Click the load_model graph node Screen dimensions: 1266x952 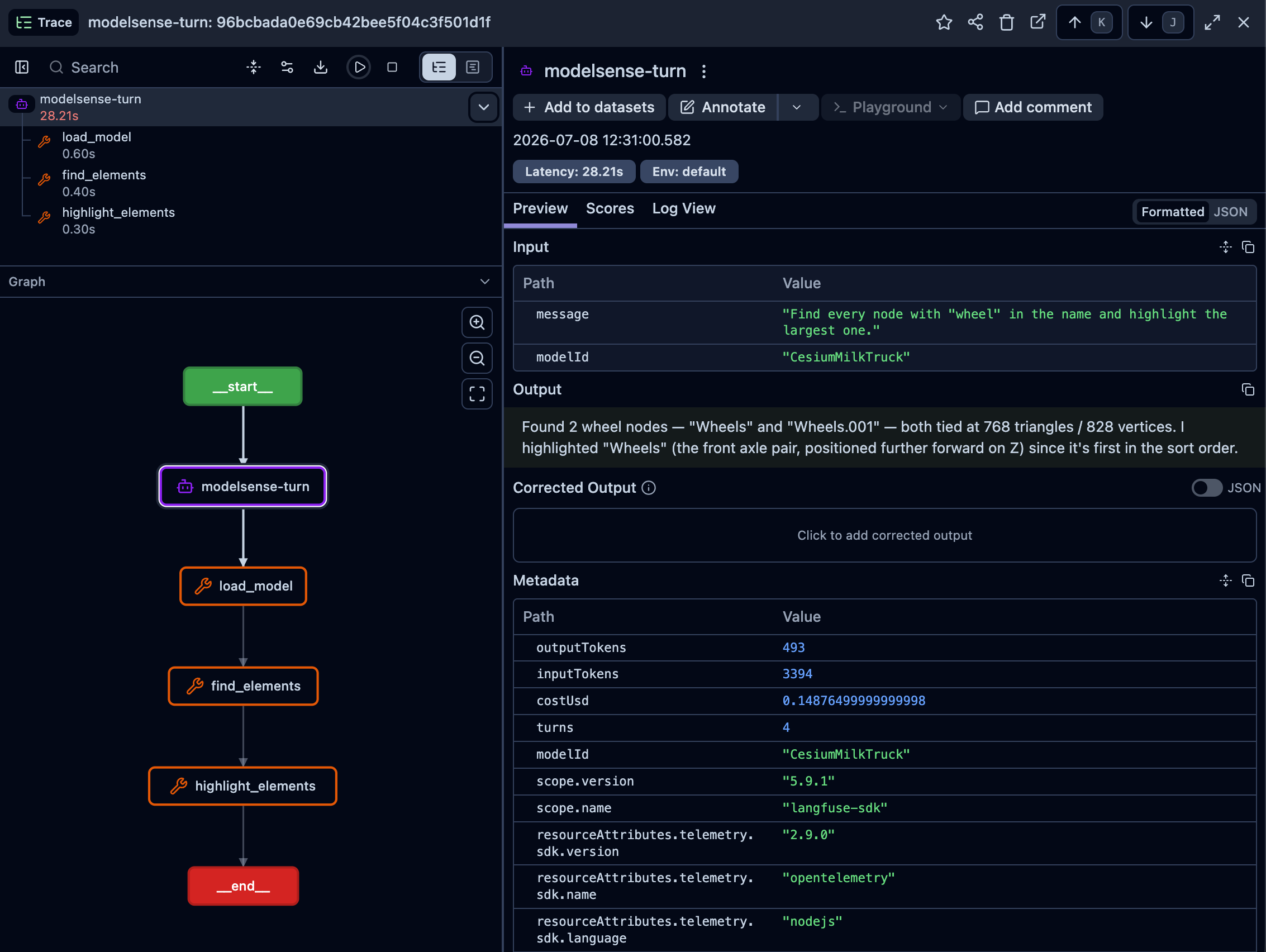pos(243,586)
